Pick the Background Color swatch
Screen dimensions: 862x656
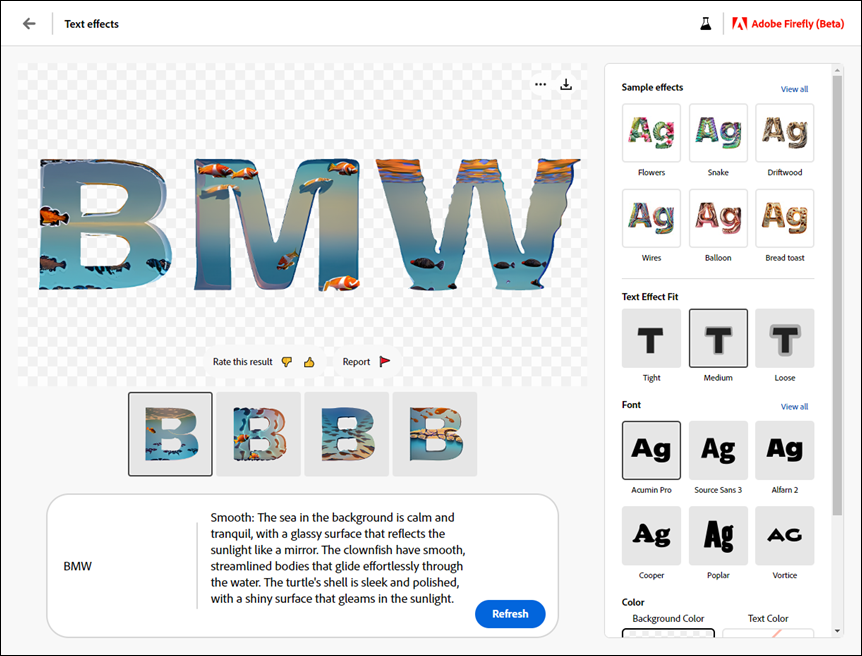pyautogui.click(x=668, y=632)
